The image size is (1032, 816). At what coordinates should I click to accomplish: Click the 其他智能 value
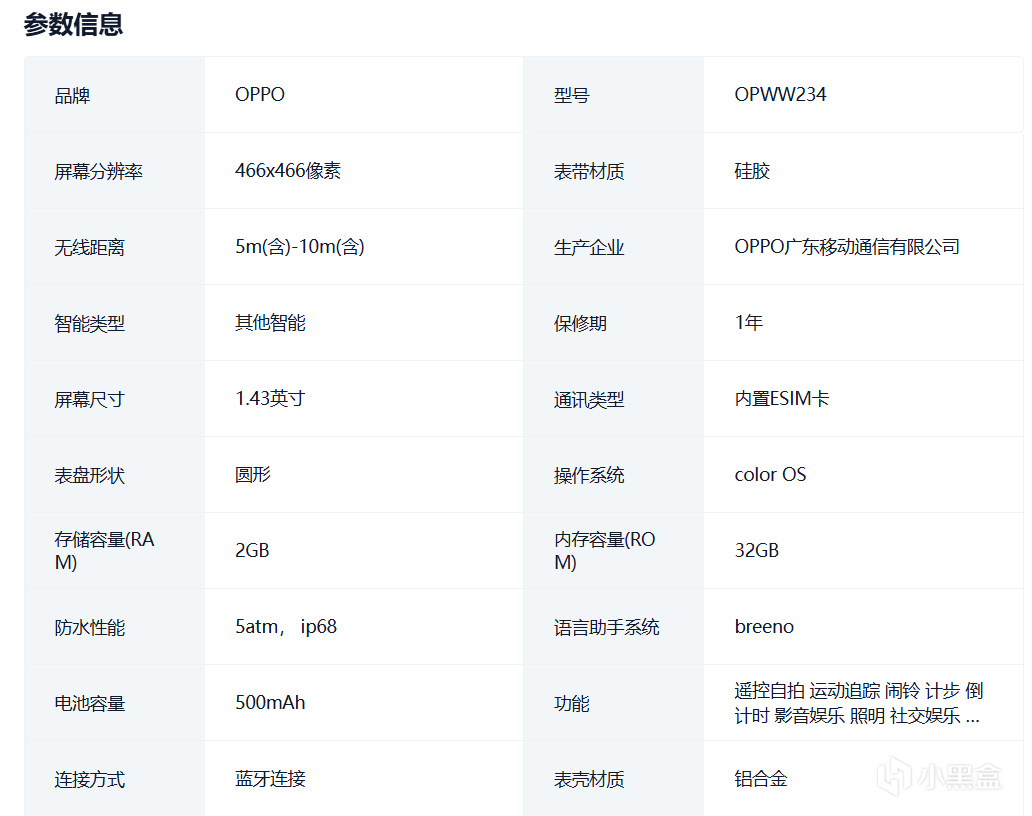271,323
